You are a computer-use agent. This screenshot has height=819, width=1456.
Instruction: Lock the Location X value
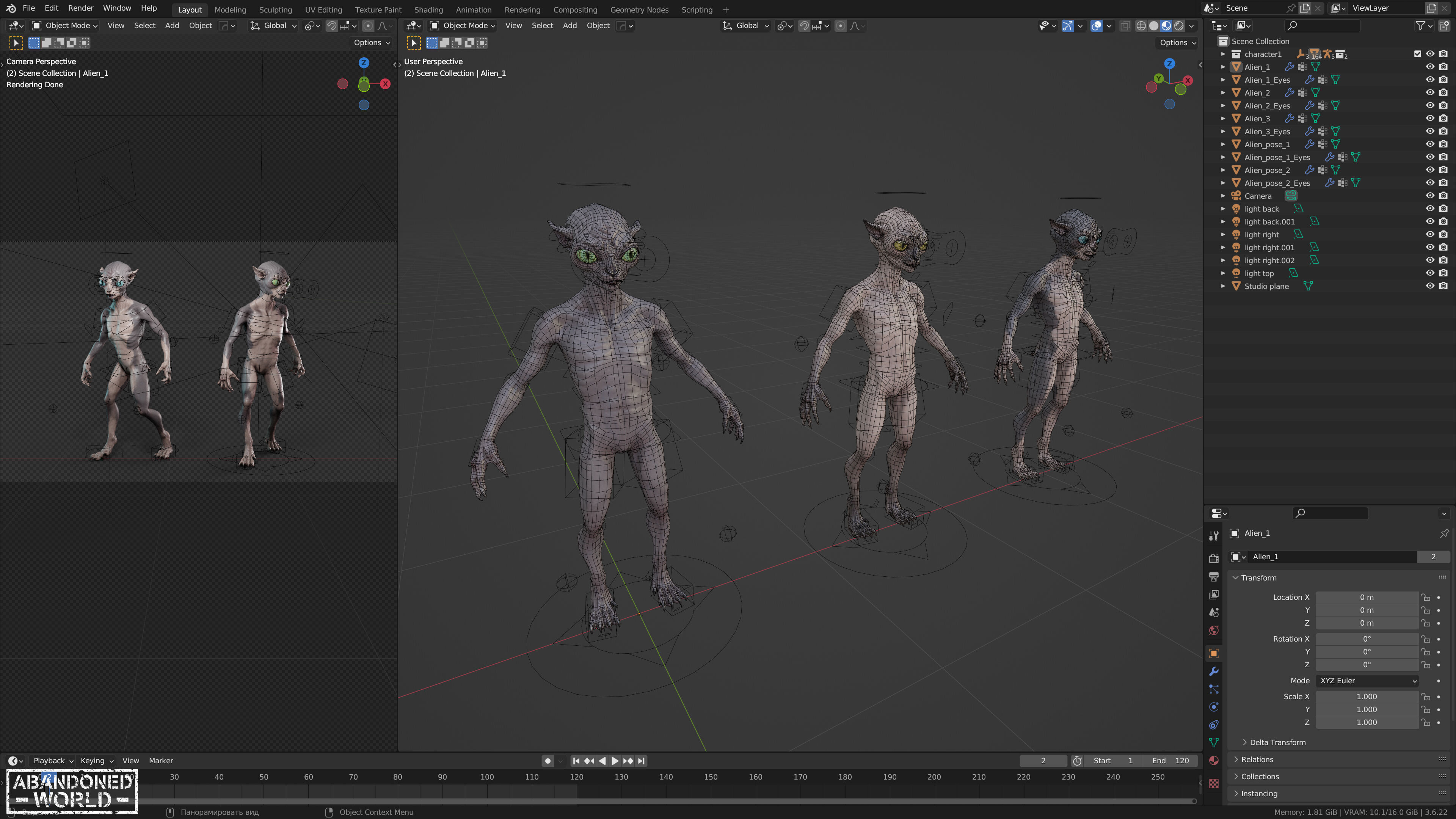click(1426, 598)
